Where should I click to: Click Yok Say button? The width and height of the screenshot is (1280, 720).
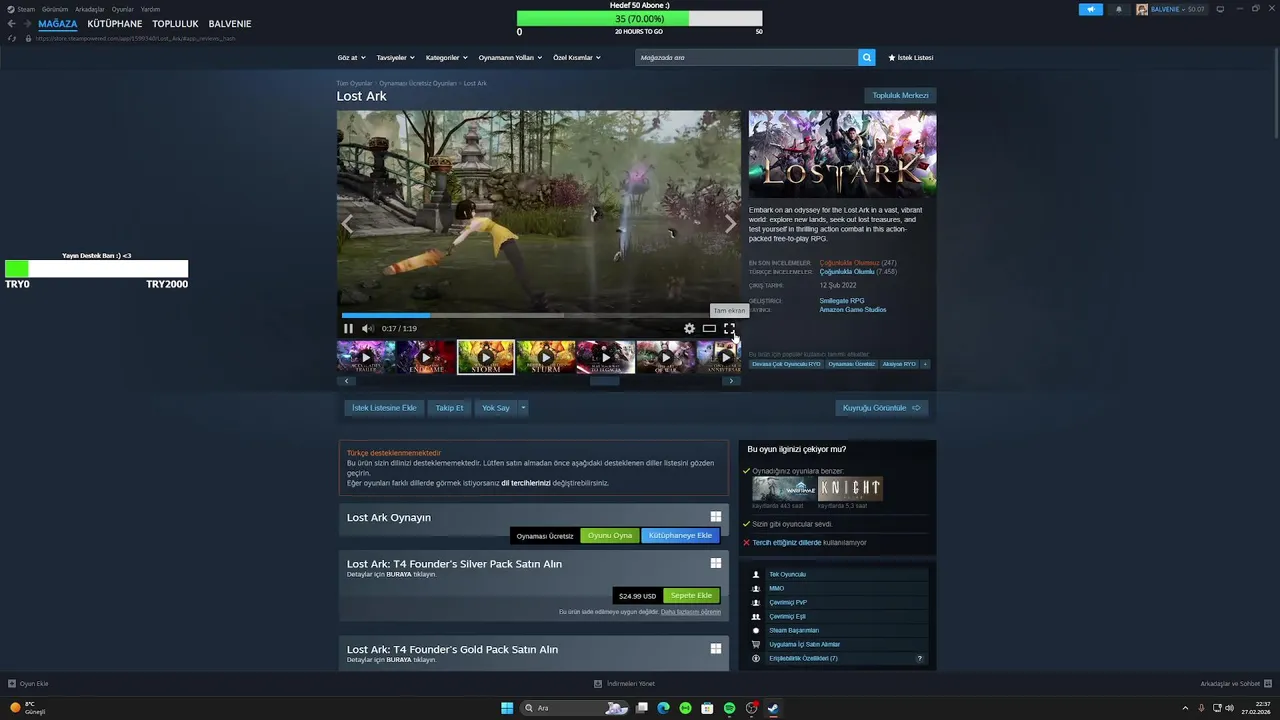coord(496,408)
